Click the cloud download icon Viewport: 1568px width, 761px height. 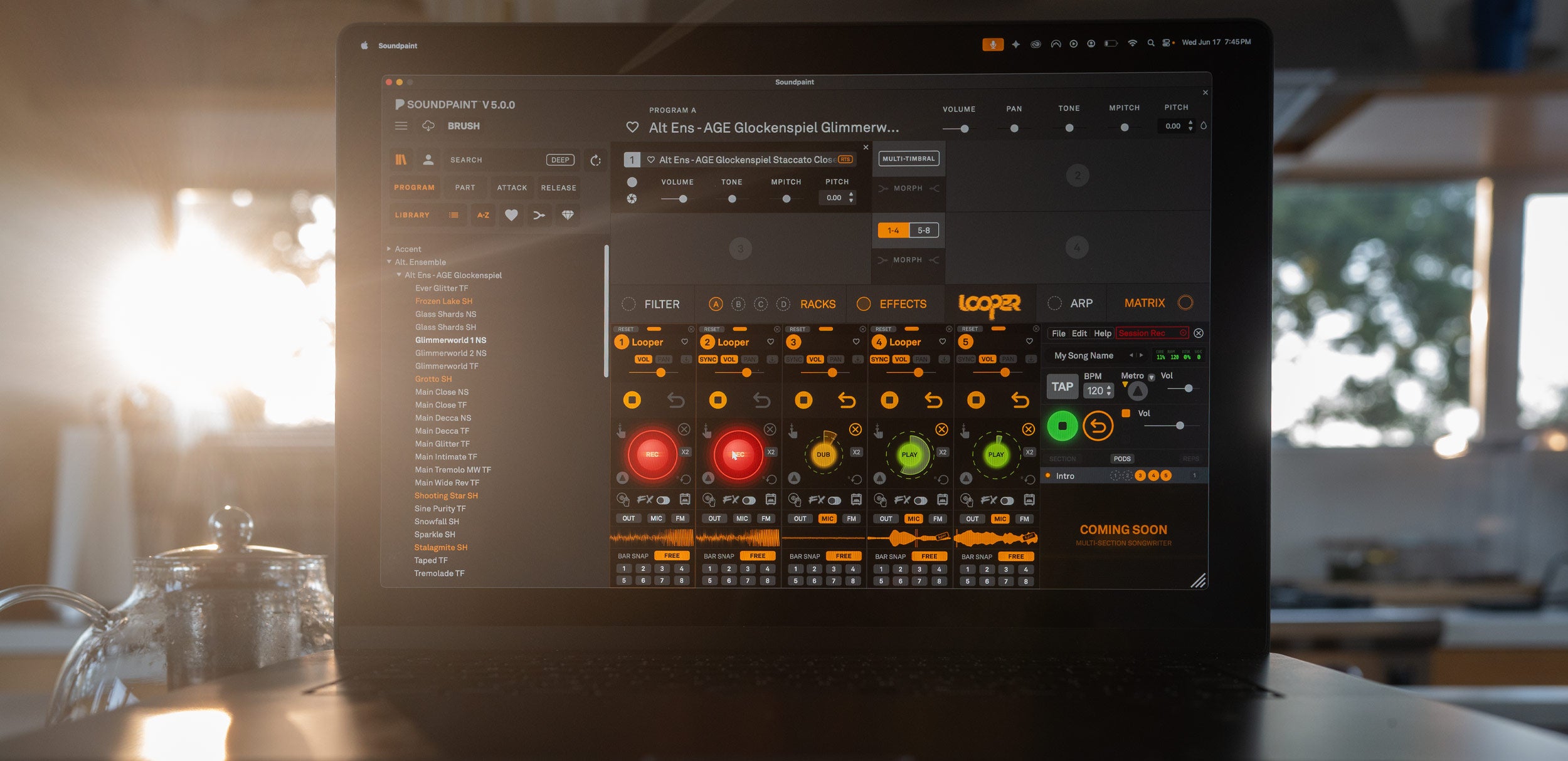click(428, 126)
